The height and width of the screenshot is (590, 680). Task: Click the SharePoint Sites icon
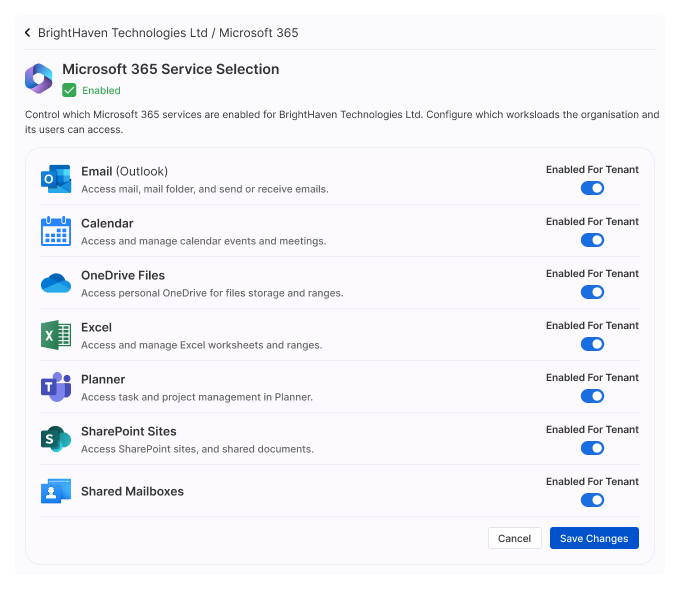tap(56, 439)
